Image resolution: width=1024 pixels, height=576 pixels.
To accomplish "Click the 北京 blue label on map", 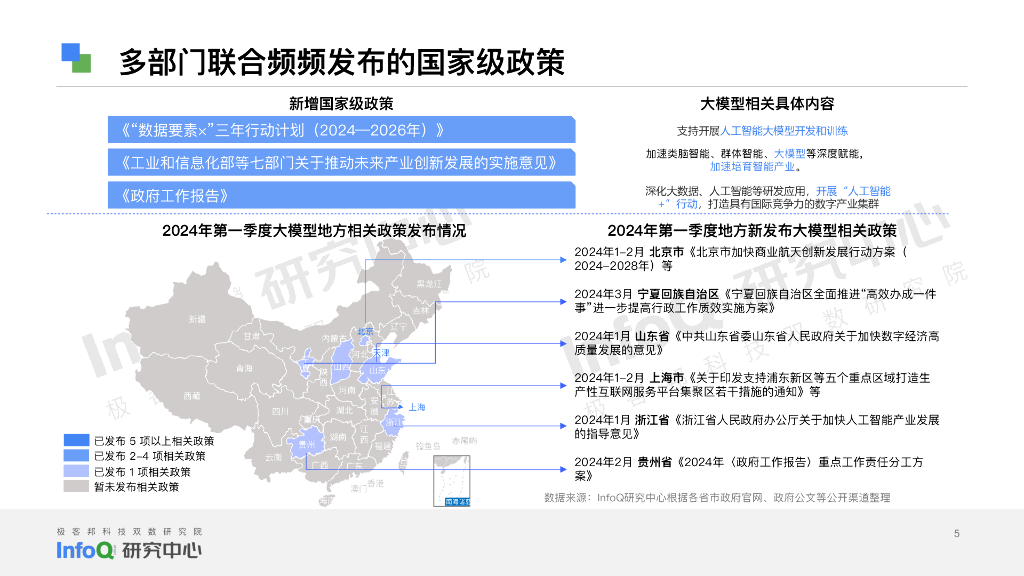I will click(x=365, y=332).
